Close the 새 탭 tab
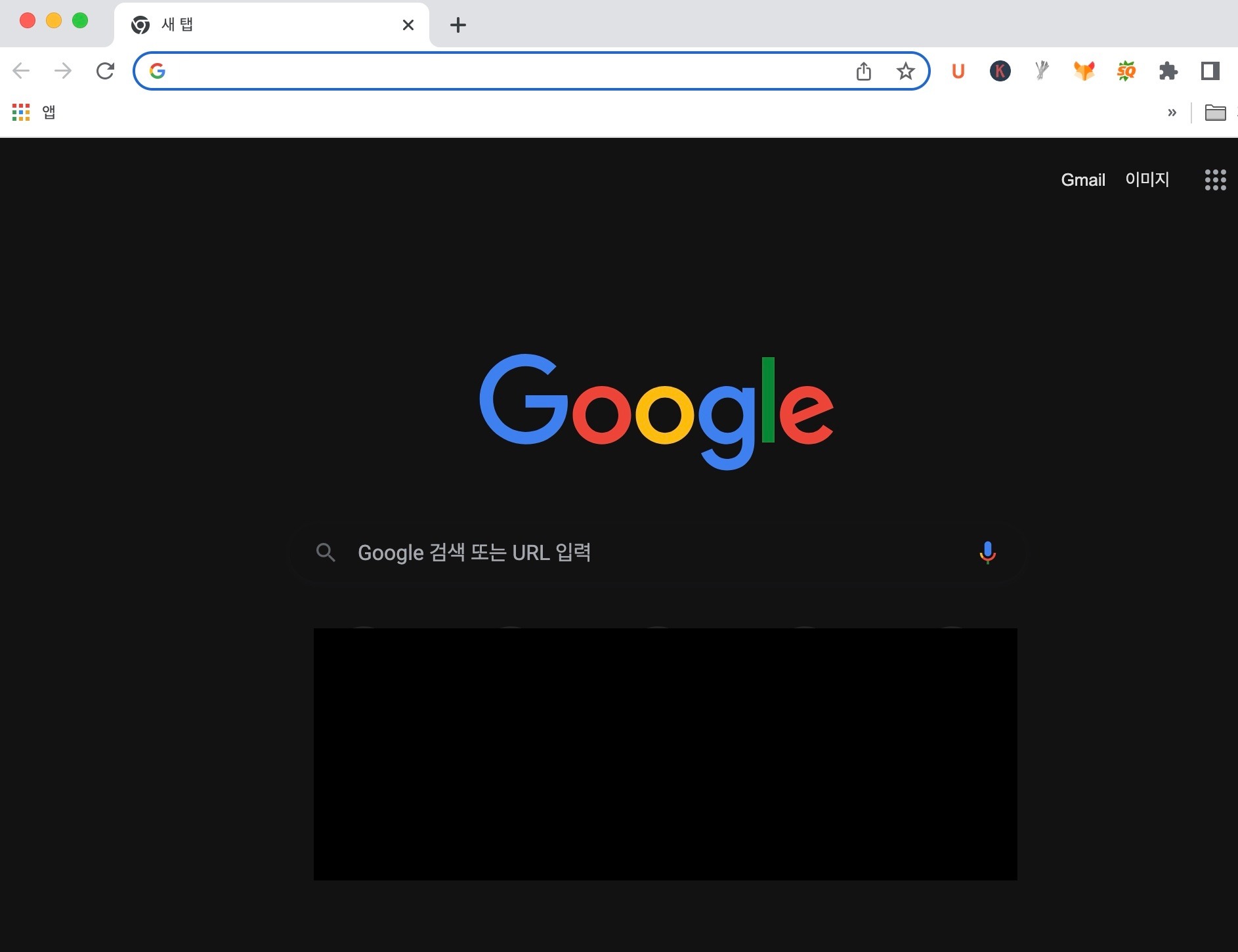The height and width of the screenshot is (952, 1238). point(408,25)
